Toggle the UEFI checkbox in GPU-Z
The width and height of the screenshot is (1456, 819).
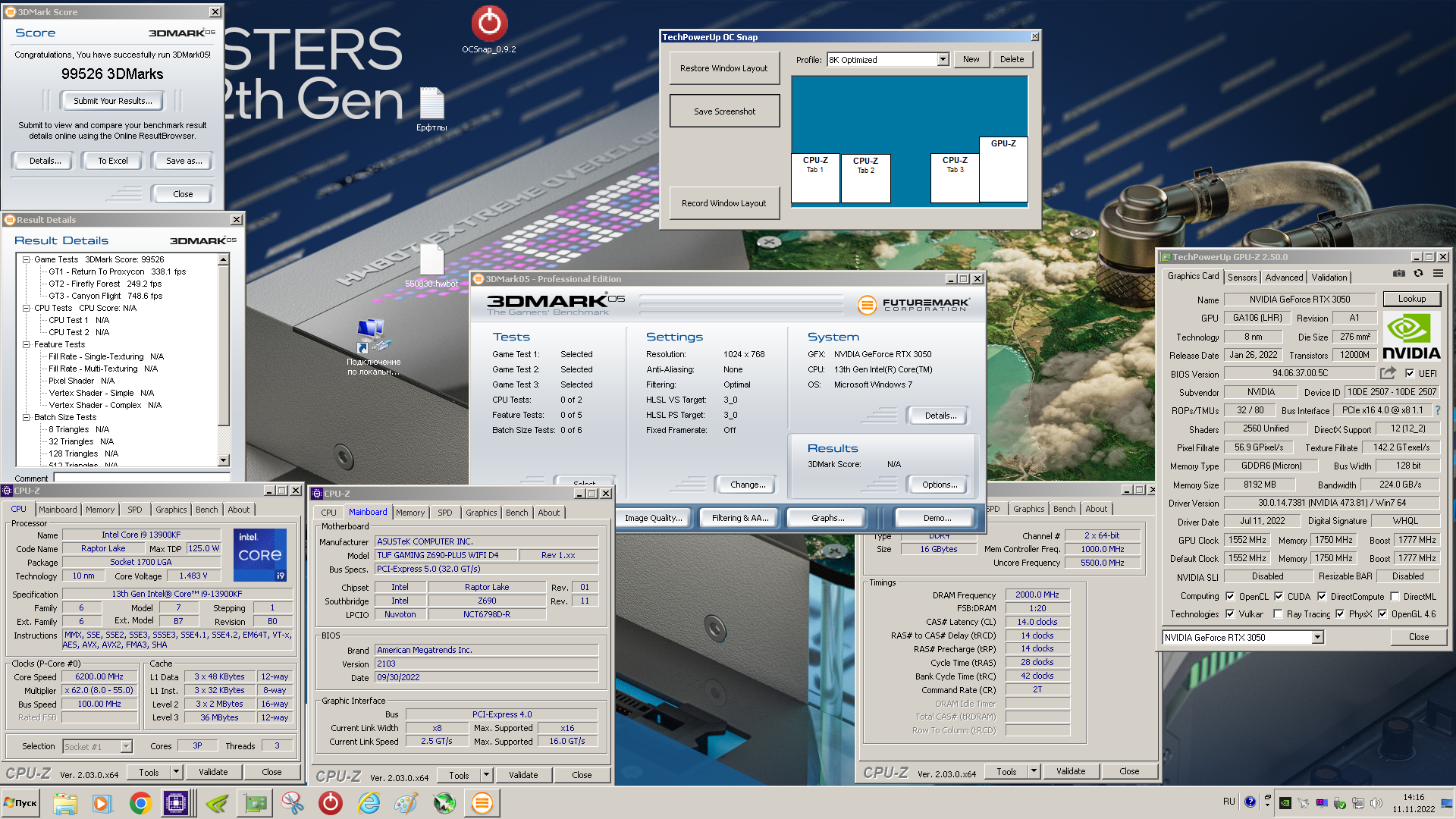click(1409, 373)
